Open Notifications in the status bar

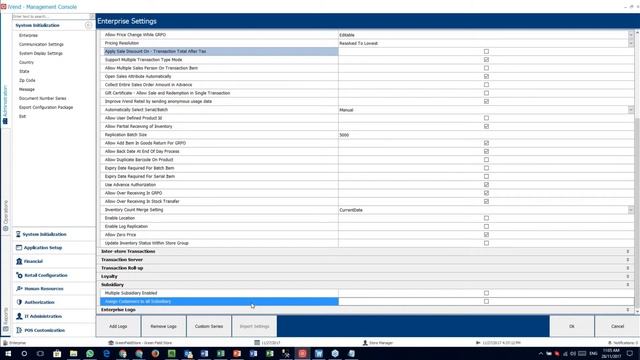pos(622,343)
